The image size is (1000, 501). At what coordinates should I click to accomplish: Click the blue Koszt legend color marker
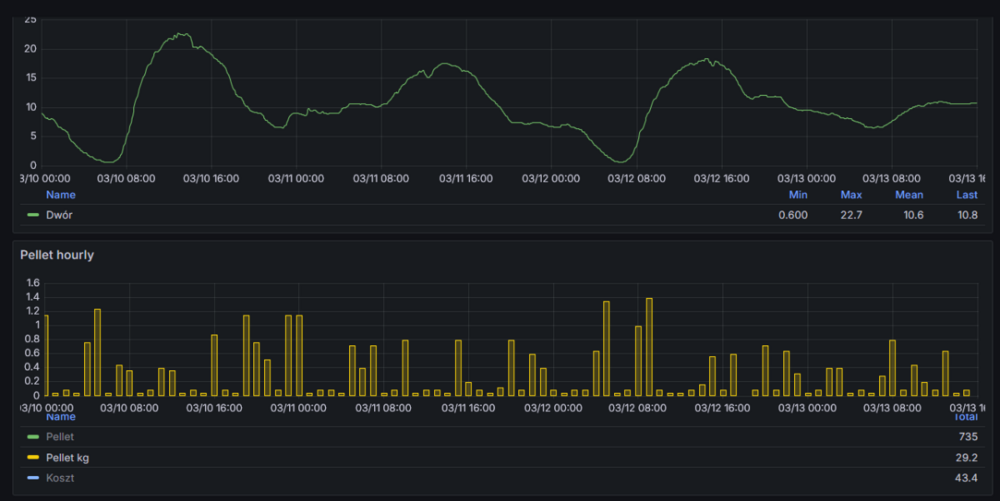click(33, 479)
